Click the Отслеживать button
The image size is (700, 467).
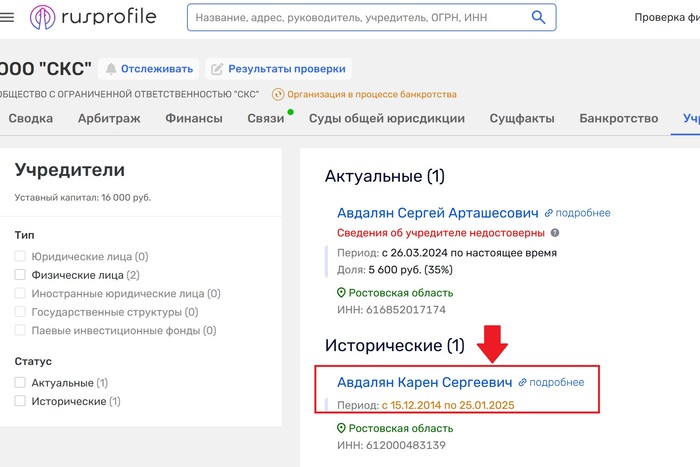click(149, 69)
